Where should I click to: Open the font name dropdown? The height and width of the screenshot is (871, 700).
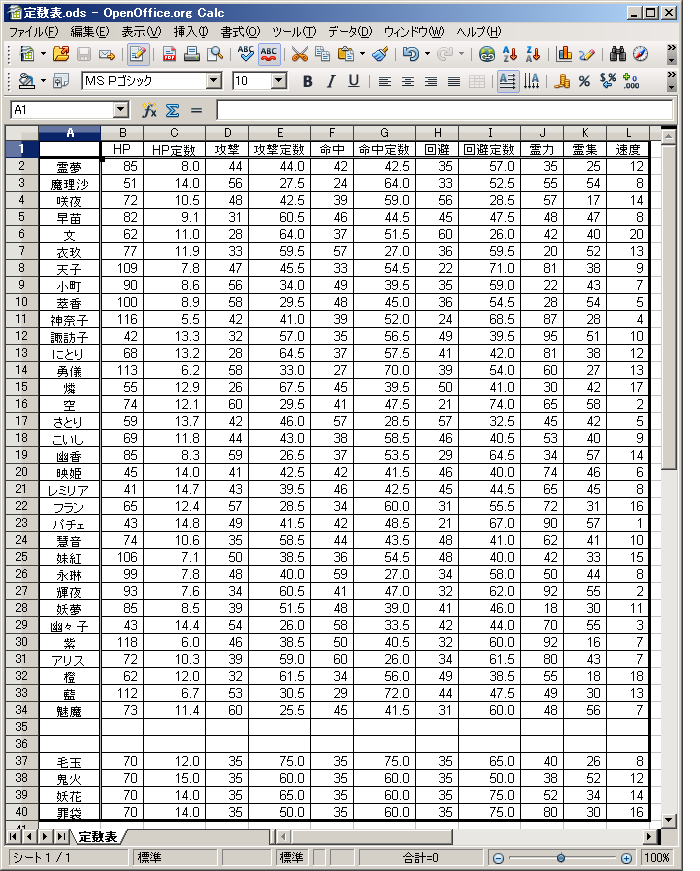pos(214,81)
